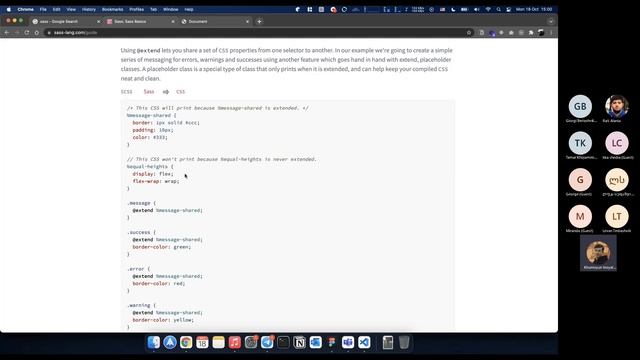Click the browser back arrow

coord(7,33)
